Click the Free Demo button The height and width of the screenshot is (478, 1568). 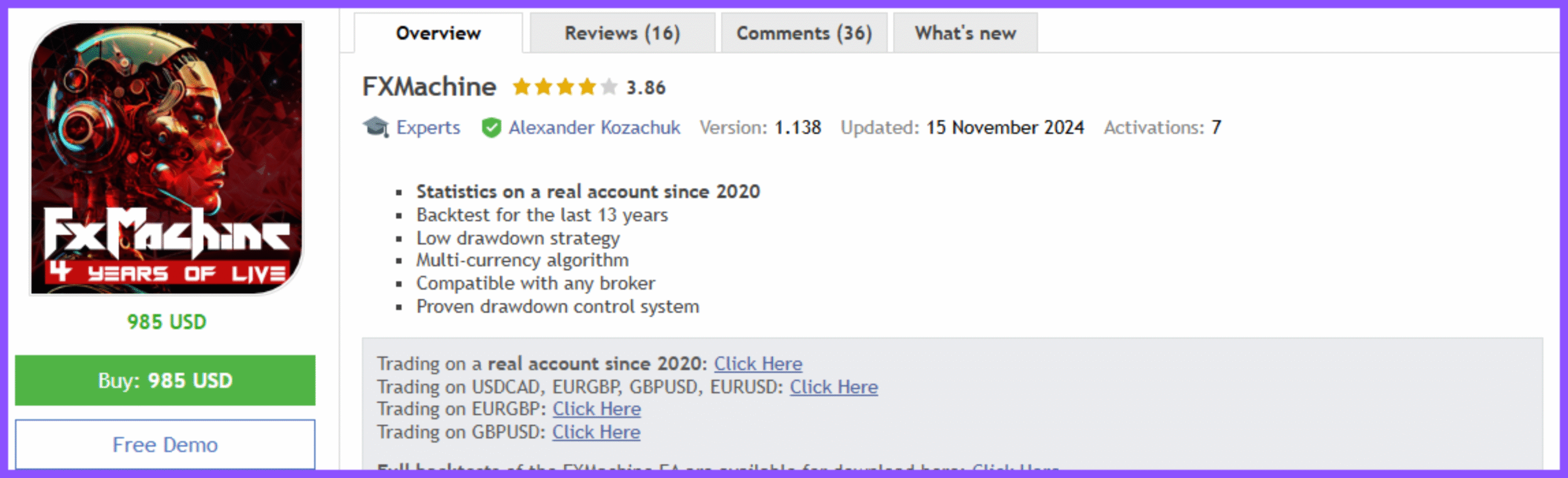coord(165,444)
